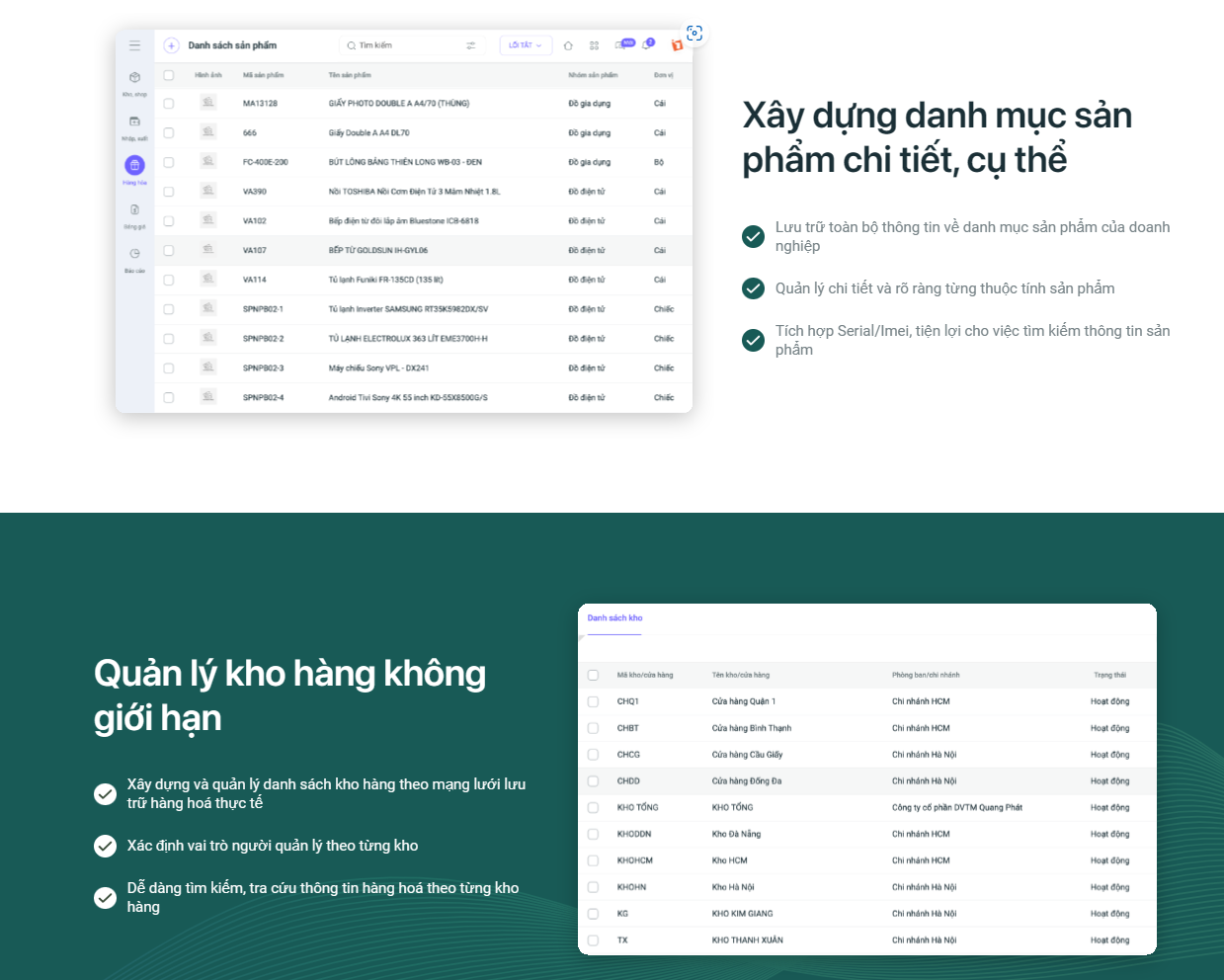The width and height of the screenshot is (1224, 980).
Task: Click the Quản lý kho hàng không giới hạn heading
Action: (x=290, y=695)
